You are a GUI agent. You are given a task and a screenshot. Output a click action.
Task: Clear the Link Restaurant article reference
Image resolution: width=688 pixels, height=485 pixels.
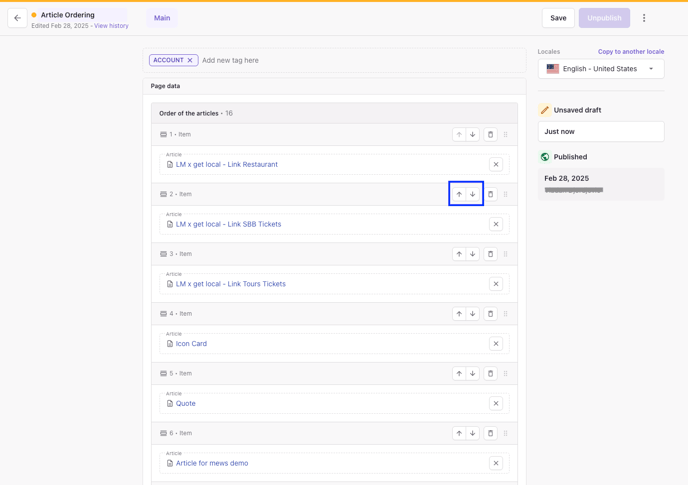496,165
